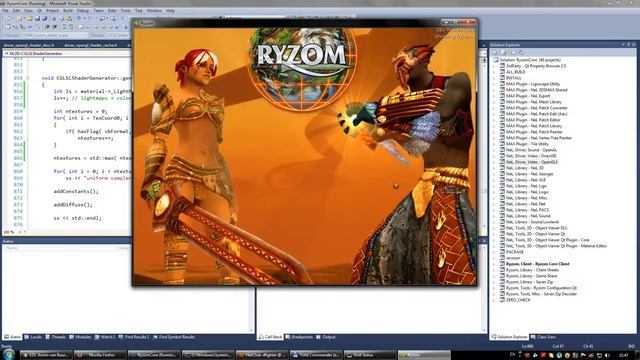Switch to Mozilla Firefox in the taskbar

click(100, 355)
